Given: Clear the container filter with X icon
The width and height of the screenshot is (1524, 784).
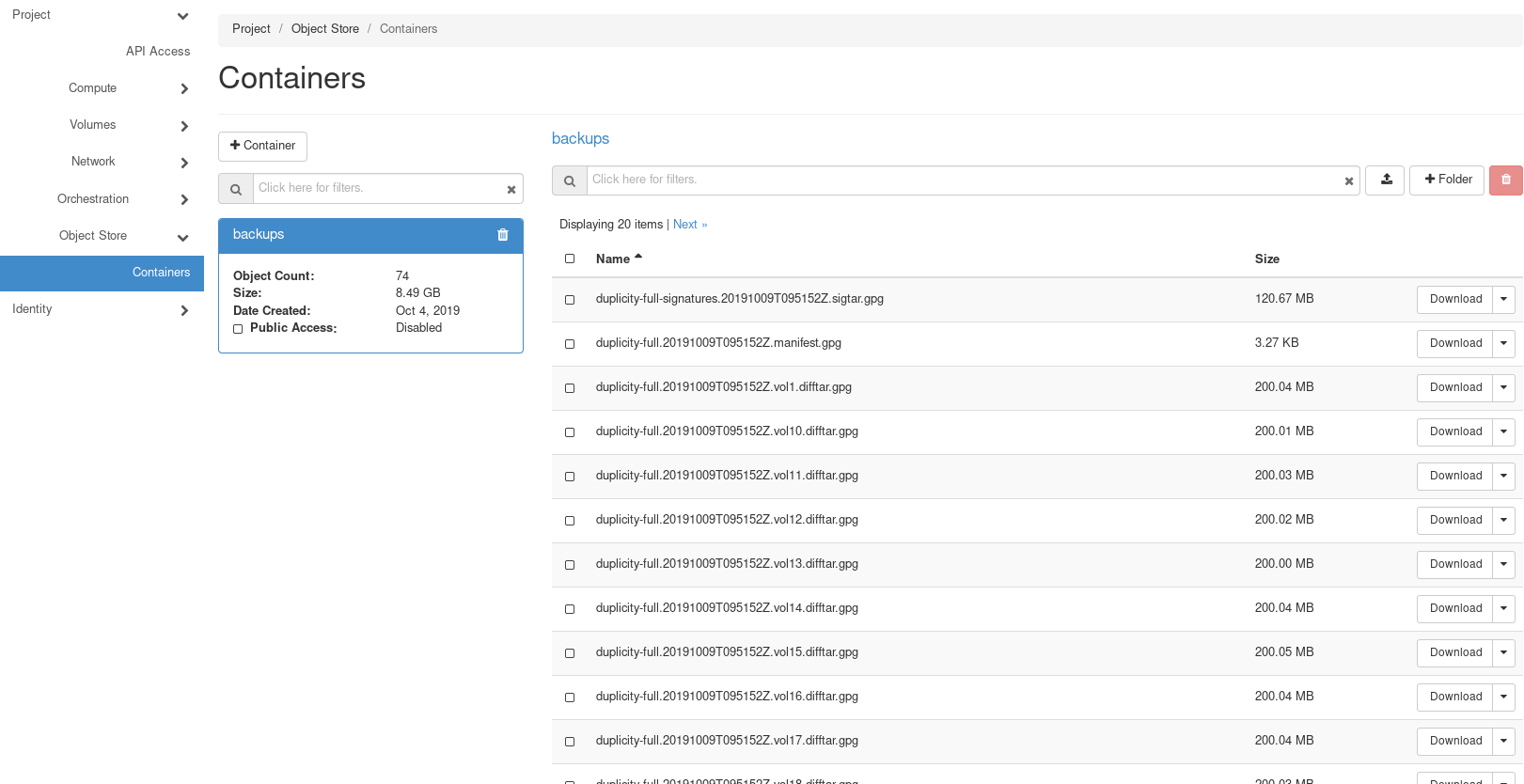Looking at the screenshot, I should 511,190.
